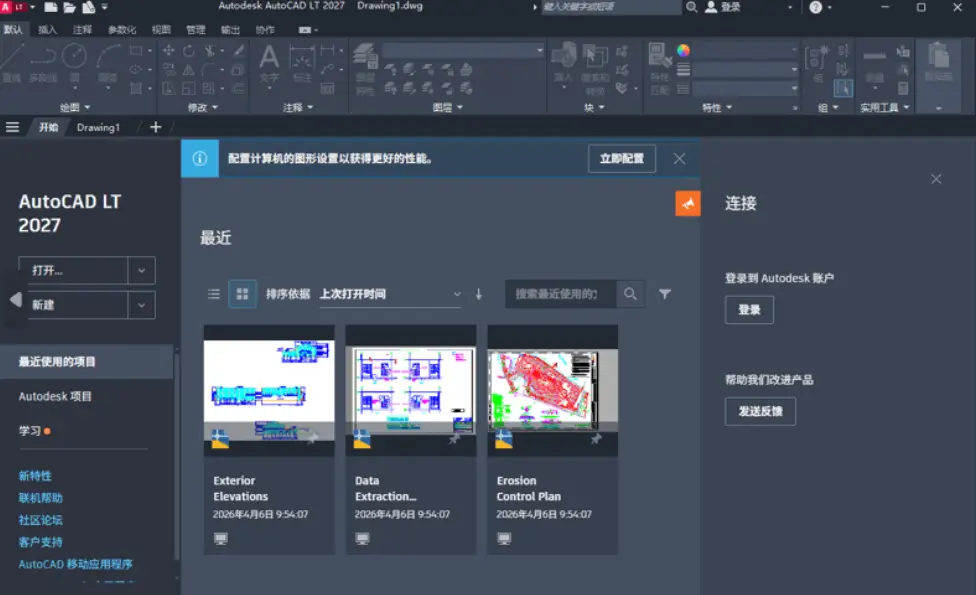Image resolution: width=976 pixels, height=595 pixels.
Task: Expand the 特性 panel
Action: point(717,108)
